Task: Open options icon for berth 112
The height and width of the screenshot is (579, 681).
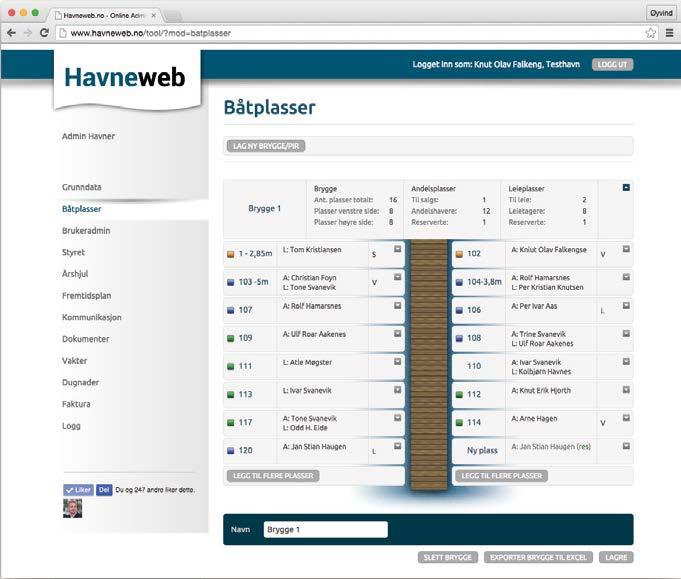Action: [x=626, y=390]
